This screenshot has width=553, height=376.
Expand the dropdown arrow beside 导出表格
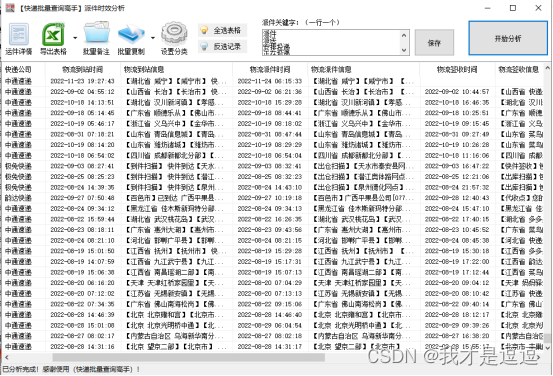click(x=75, y=38)
